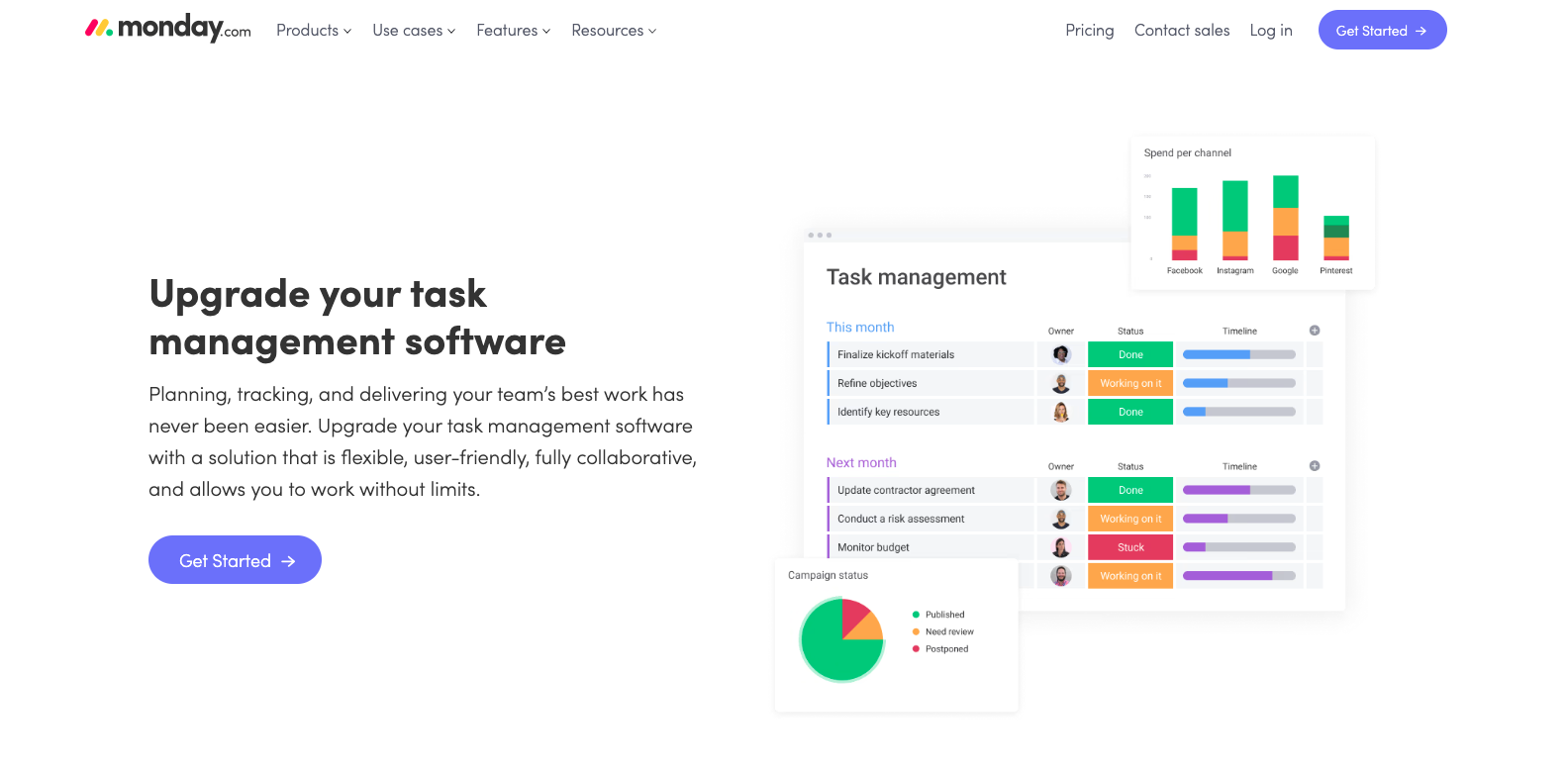Open the Resources menu
The height and width of the screenshot is (768, 1568).
click(614, 31)
